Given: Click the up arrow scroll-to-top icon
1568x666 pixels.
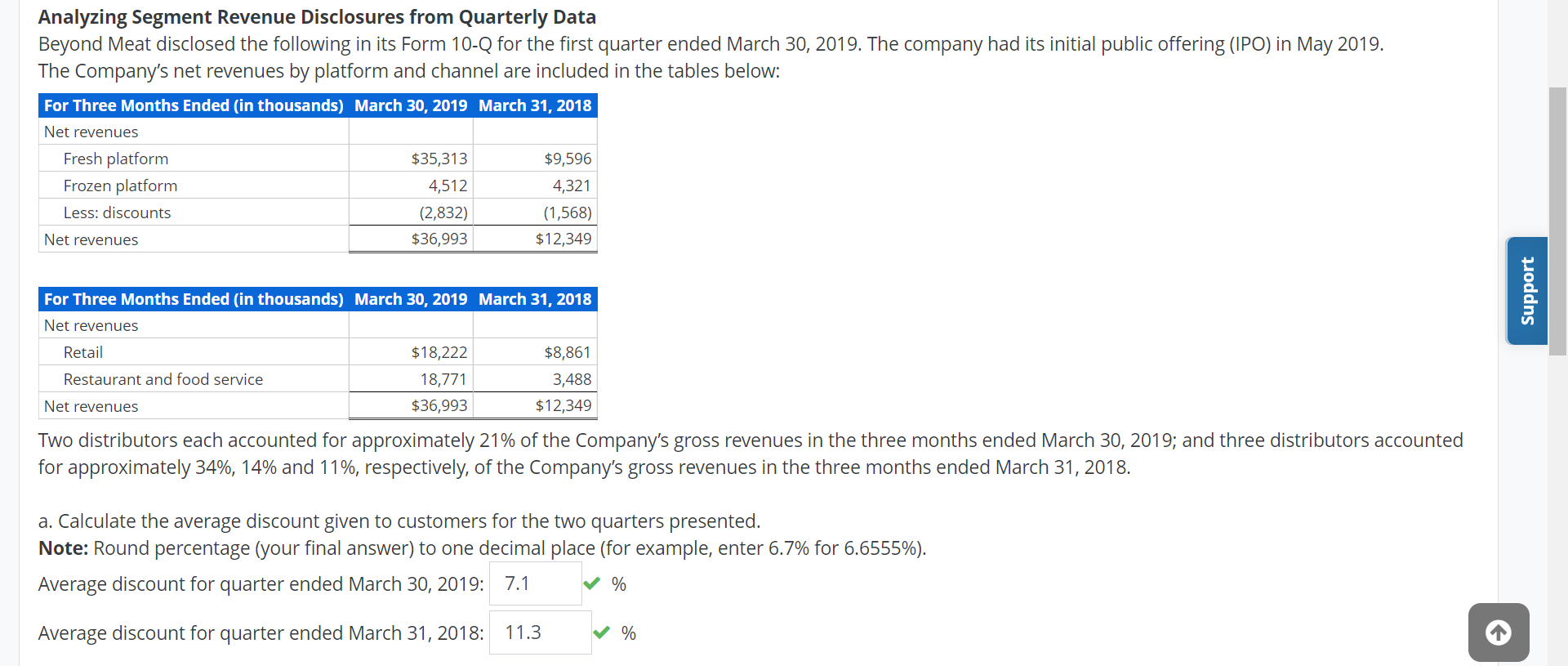Looking at the screenshot, I should click(x=1499, y=632).
